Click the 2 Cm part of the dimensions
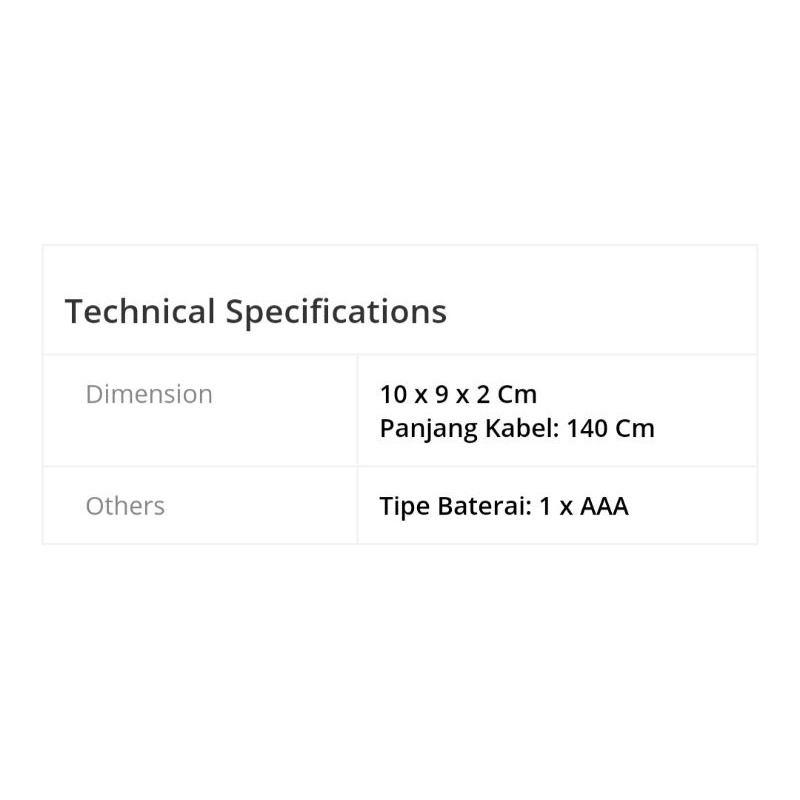Viewport: 800px width, 800px height. pyautogui.click(x=511, y=394)
